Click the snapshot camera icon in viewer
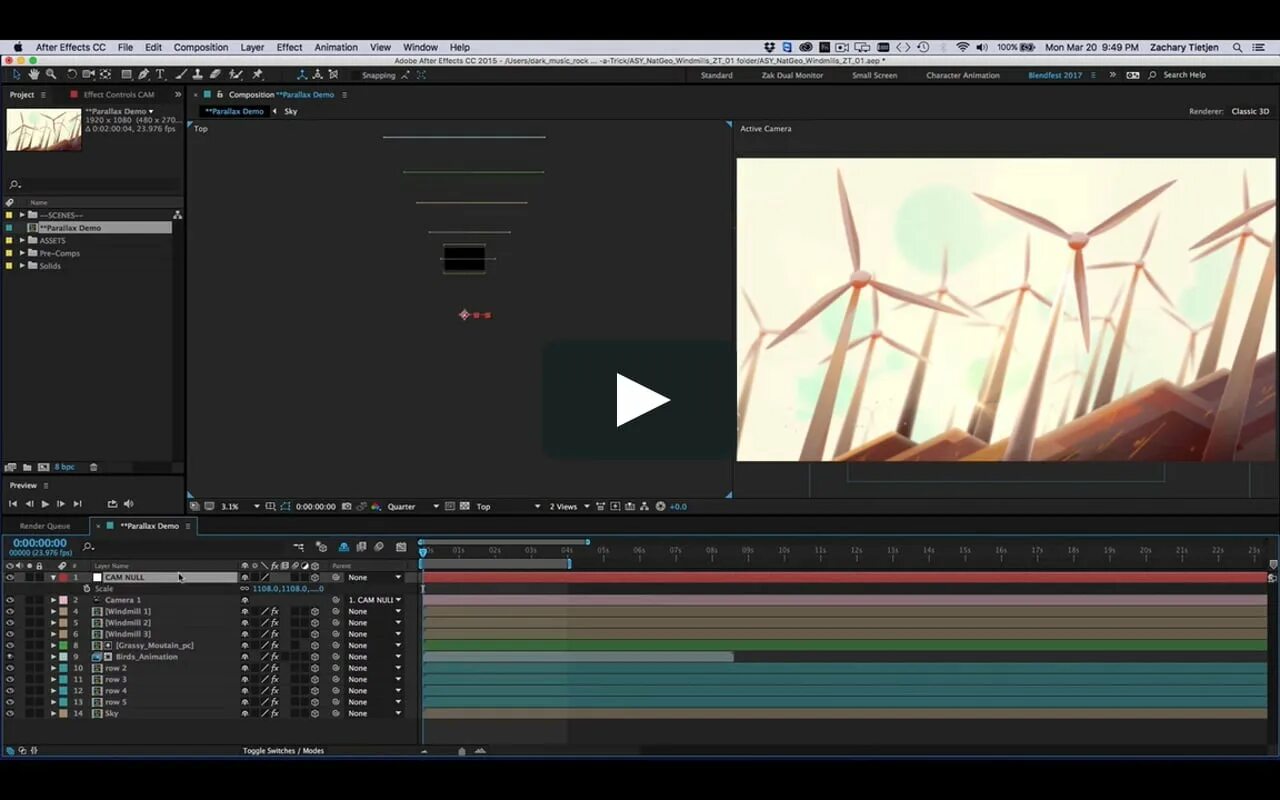The height and width of the screenshot is (800, 1280). [346, 507]
